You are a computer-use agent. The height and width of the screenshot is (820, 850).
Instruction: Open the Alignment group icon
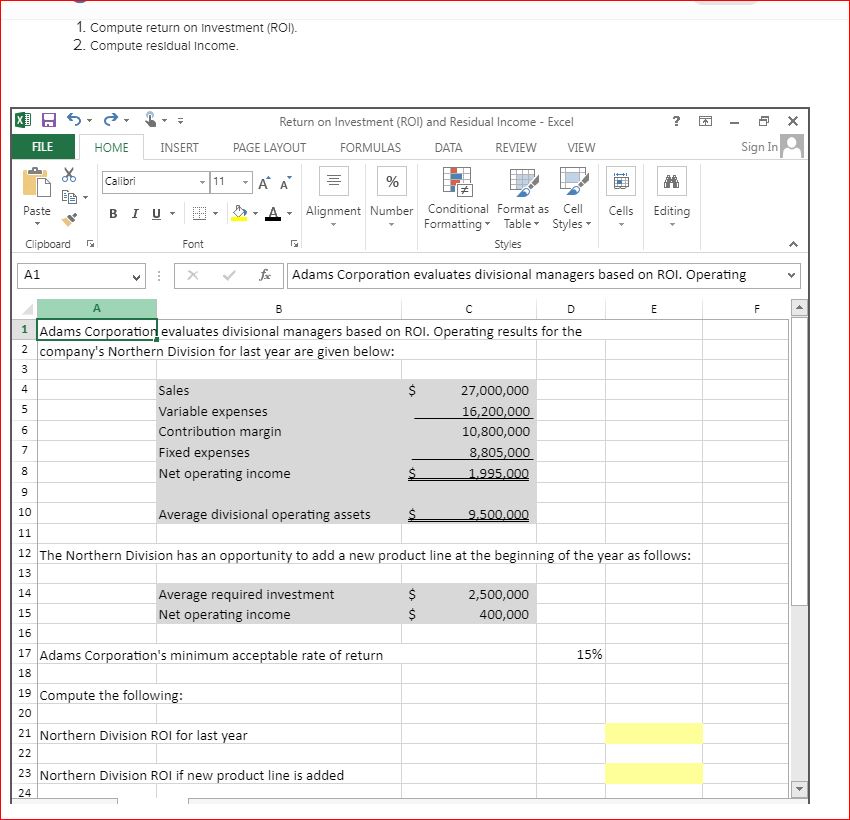tap(333, 181)
